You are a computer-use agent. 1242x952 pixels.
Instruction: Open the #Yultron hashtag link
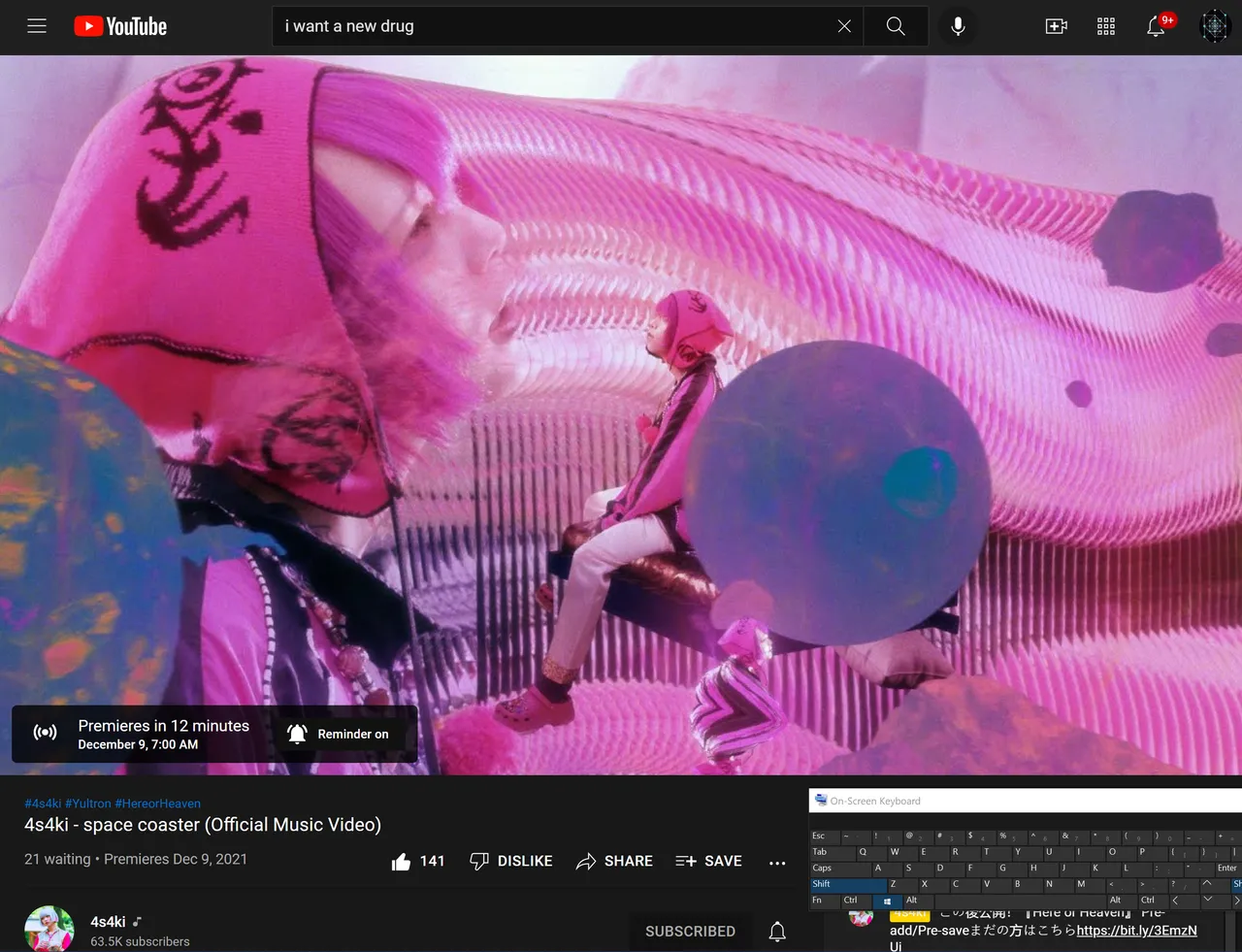click(88, 804)
